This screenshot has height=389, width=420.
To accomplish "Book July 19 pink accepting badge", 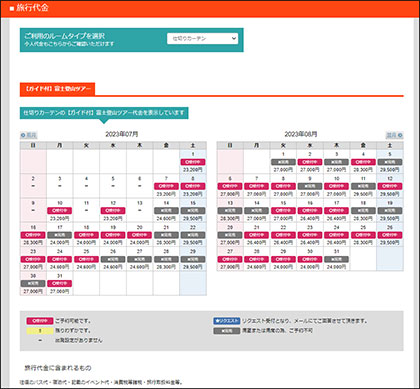I will click(113, 235).
